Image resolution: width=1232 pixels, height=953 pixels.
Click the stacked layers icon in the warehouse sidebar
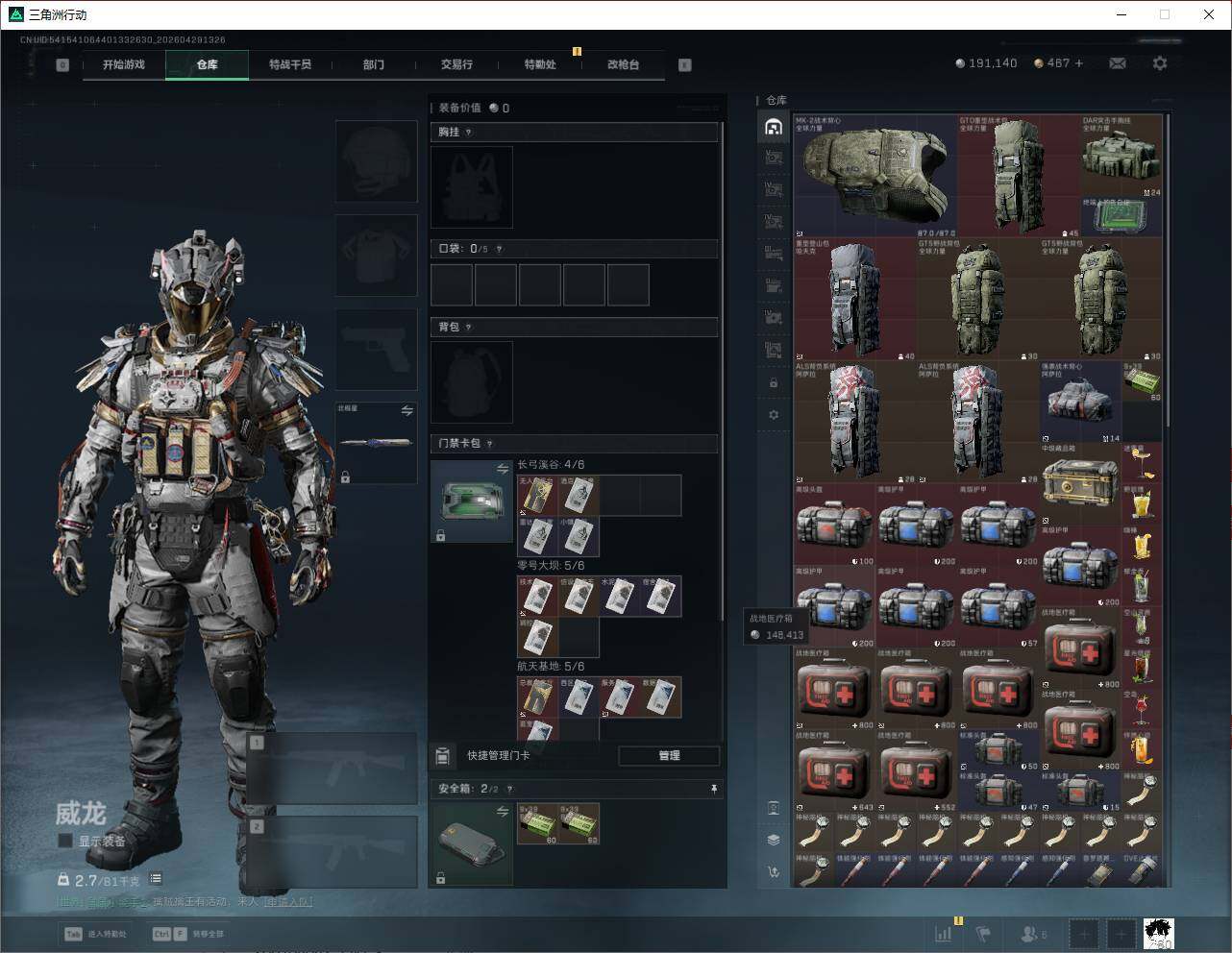pos(774,840)
